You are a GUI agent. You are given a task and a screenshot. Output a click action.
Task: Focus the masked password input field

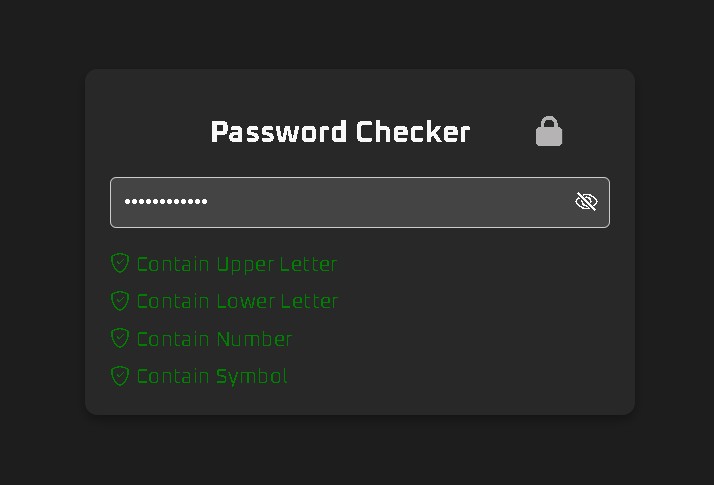click(x=360, y=202)
